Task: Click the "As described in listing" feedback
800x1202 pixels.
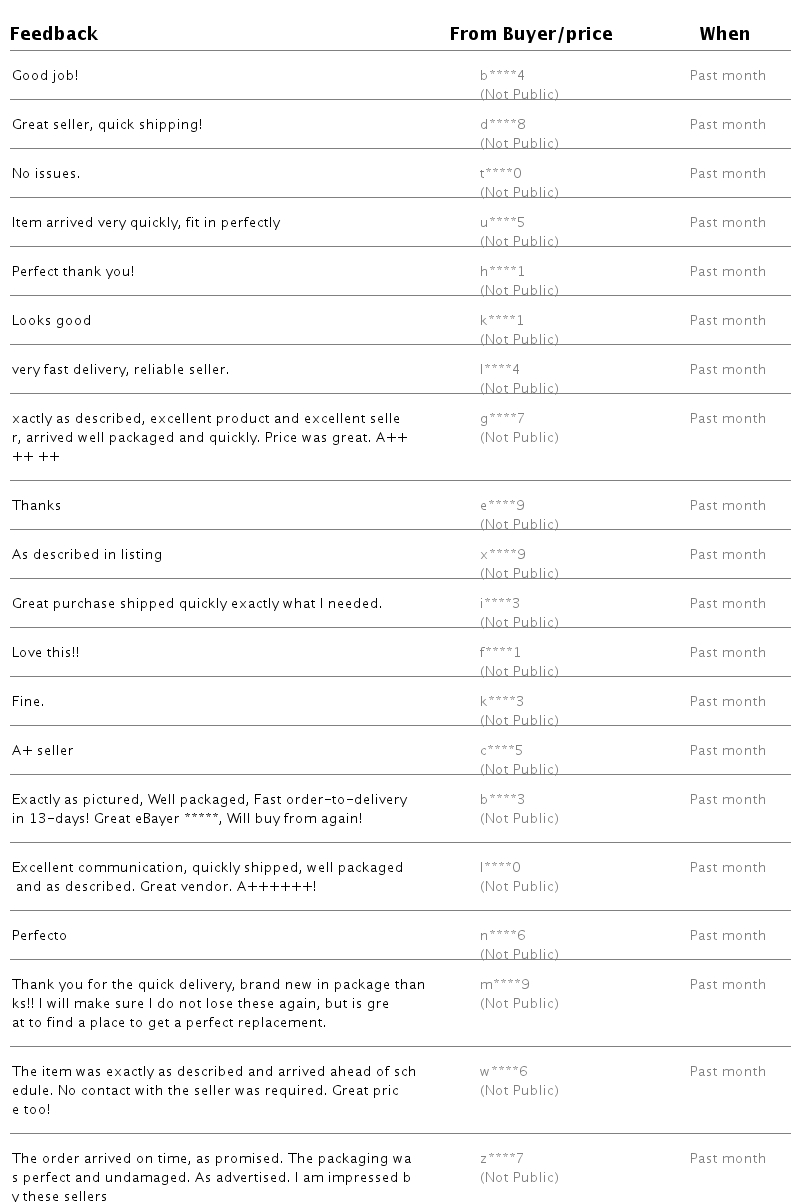Action: (87, 554)
